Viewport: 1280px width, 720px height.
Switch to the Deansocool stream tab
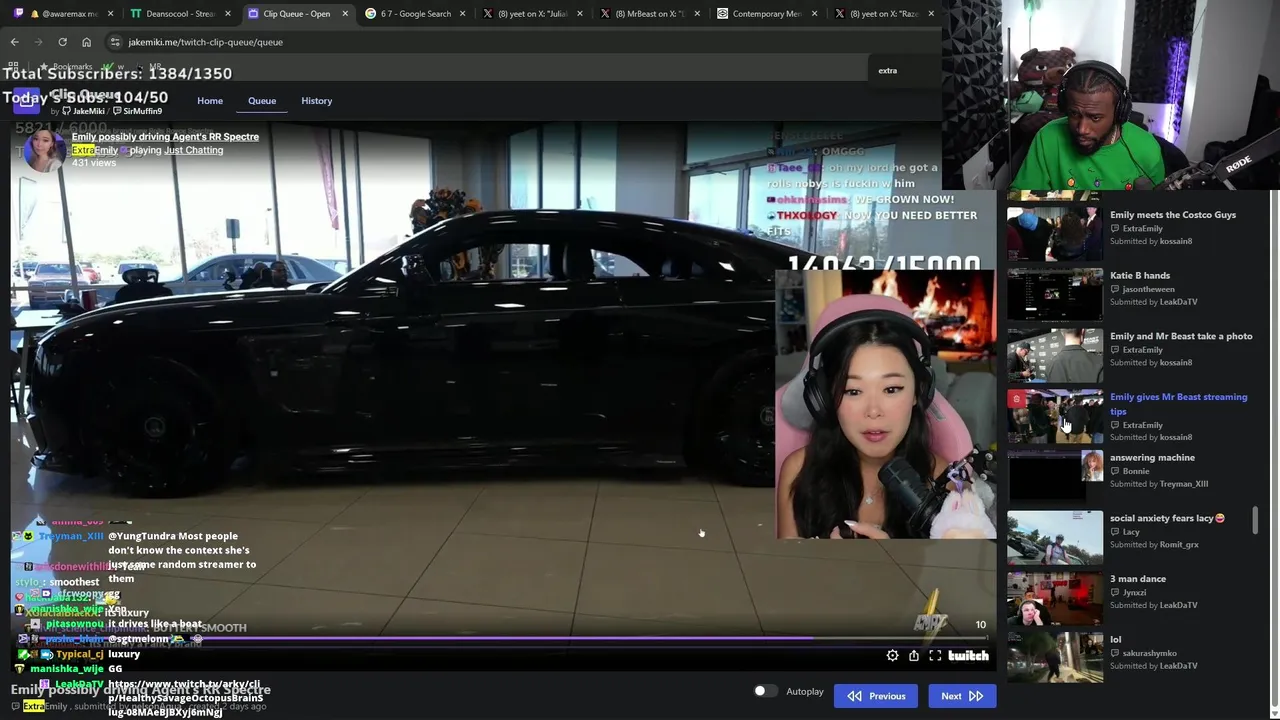point(180,14)
